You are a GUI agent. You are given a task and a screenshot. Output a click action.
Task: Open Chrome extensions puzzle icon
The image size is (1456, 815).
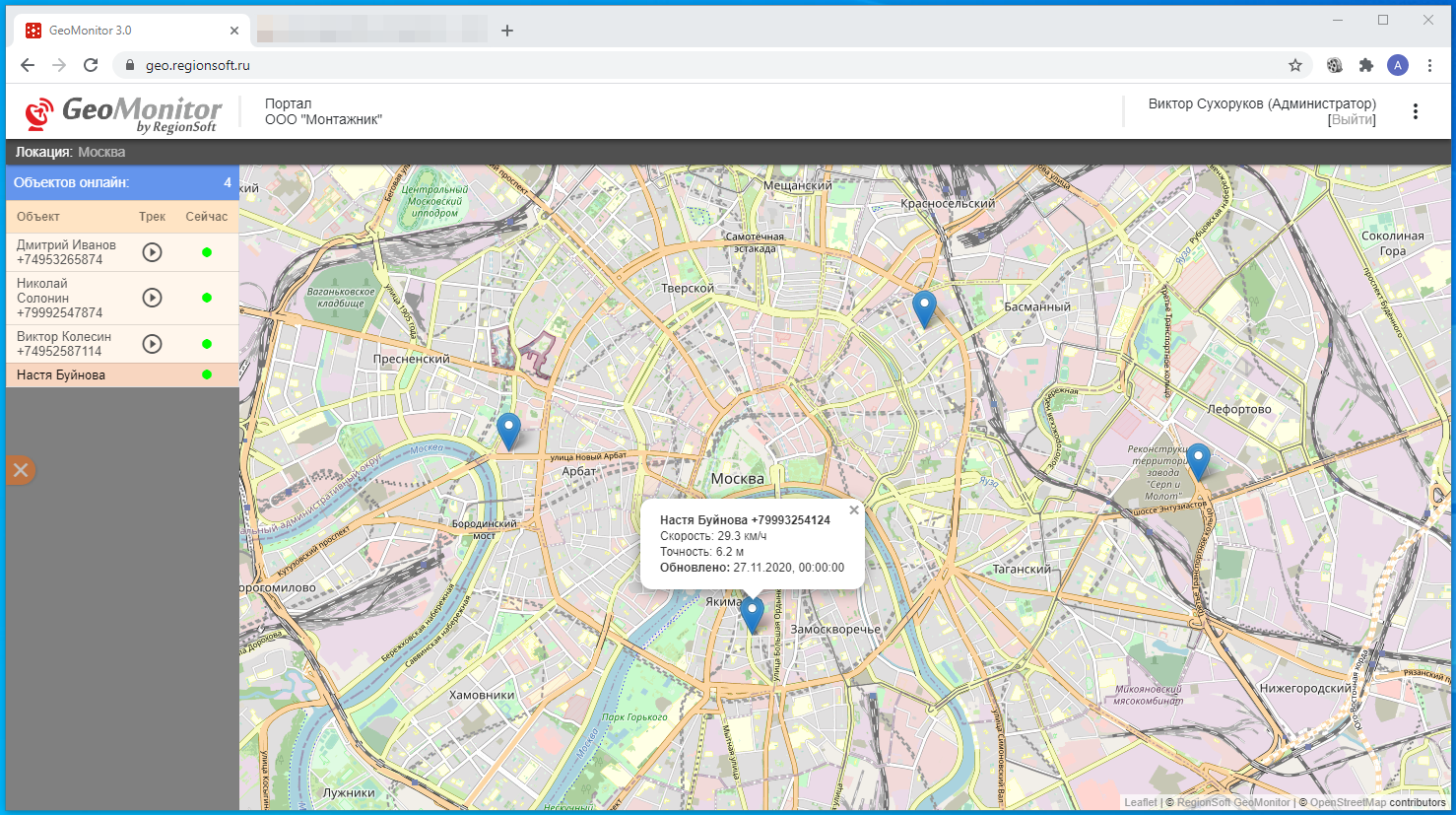pos(1365,65)
